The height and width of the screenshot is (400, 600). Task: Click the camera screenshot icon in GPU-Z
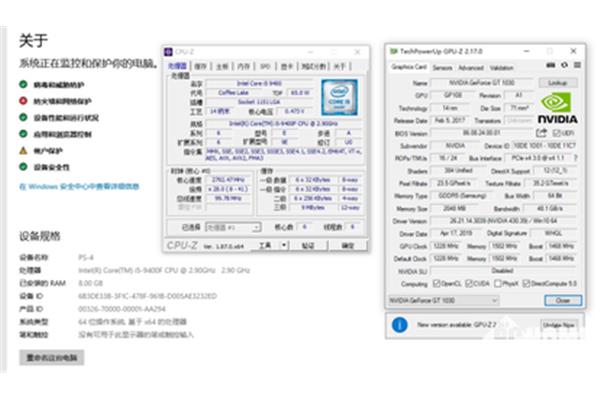[550, 65]
